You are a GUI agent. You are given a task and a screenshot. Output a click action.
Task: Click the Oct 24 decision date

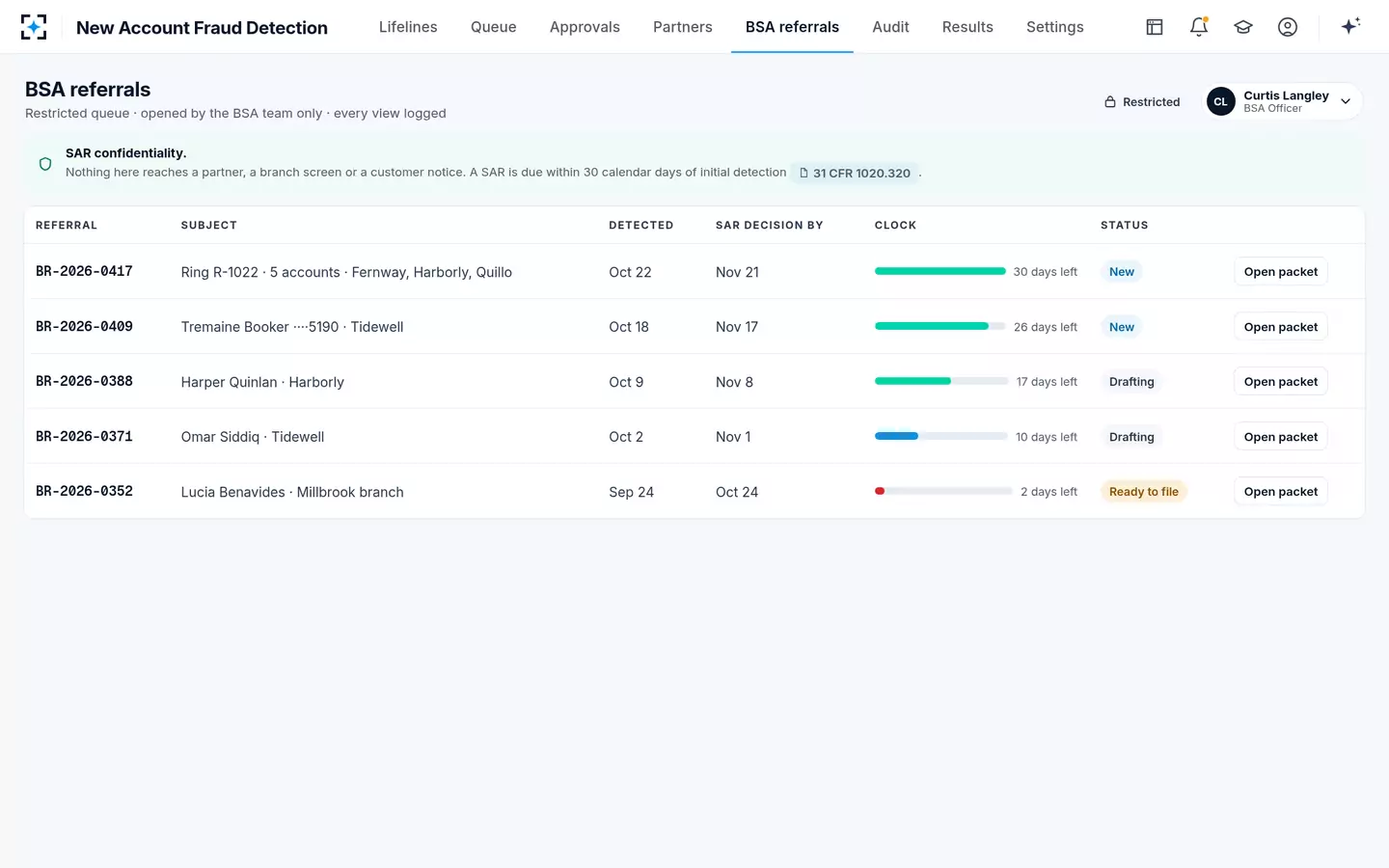pyautogui.click(x=737, y=492)
